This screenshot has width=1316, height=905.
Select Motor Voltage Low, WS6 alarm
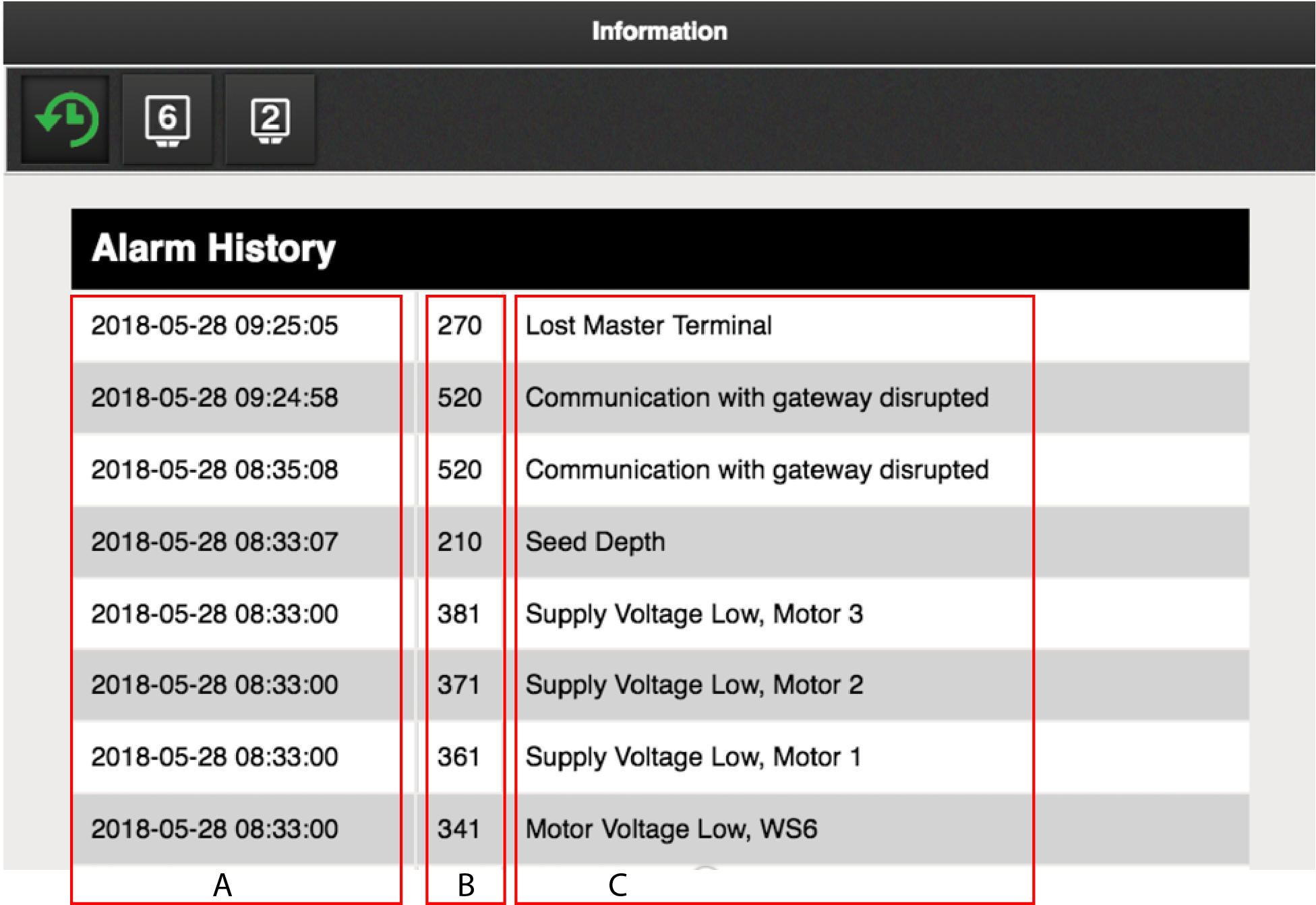(x=671, y=829)
